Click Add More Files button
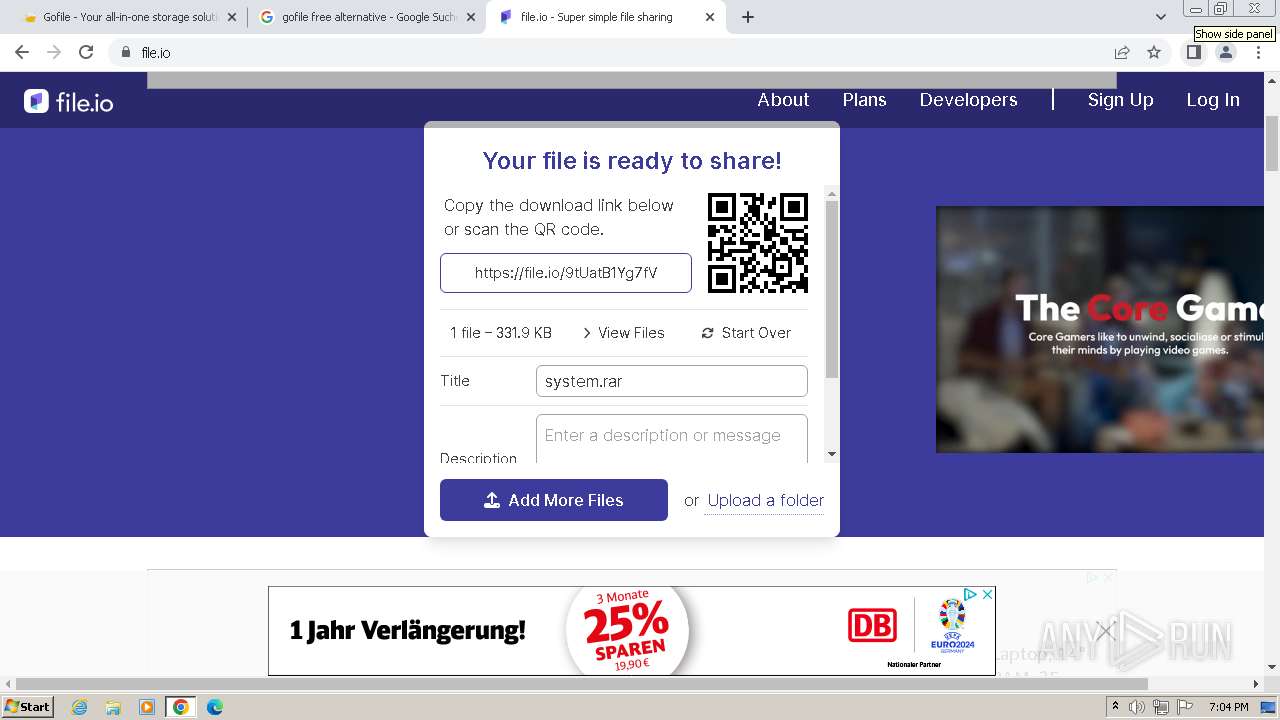1280x720 pixels. (554, 500)
